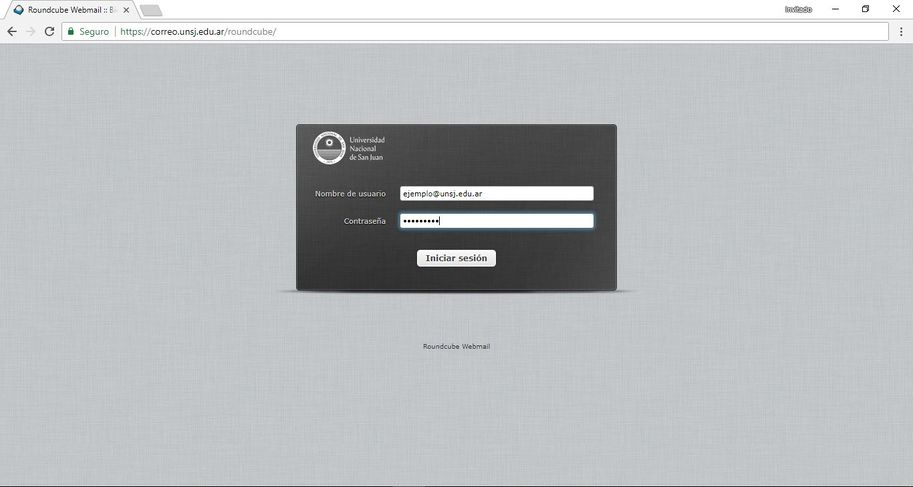Click inside the Contraseña password field

(496, 221)
